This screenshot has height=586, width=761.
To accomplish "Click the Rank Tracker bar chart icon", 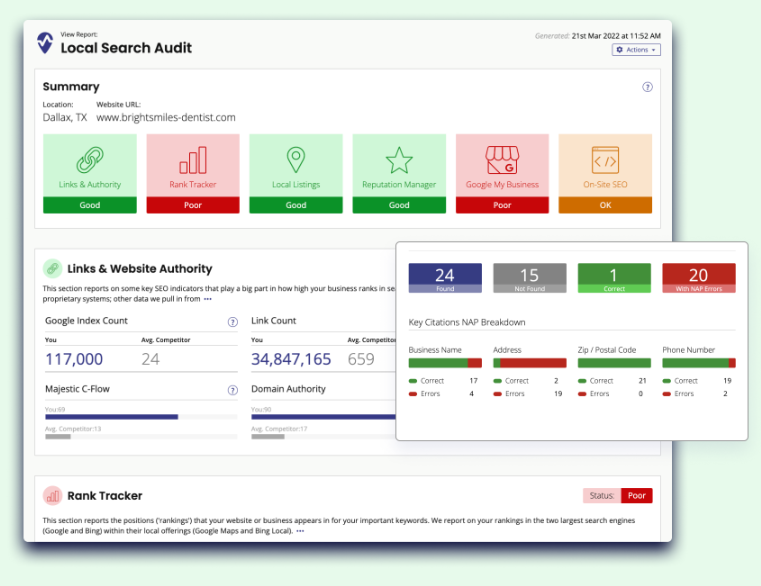I will click(x=193, y=160).
